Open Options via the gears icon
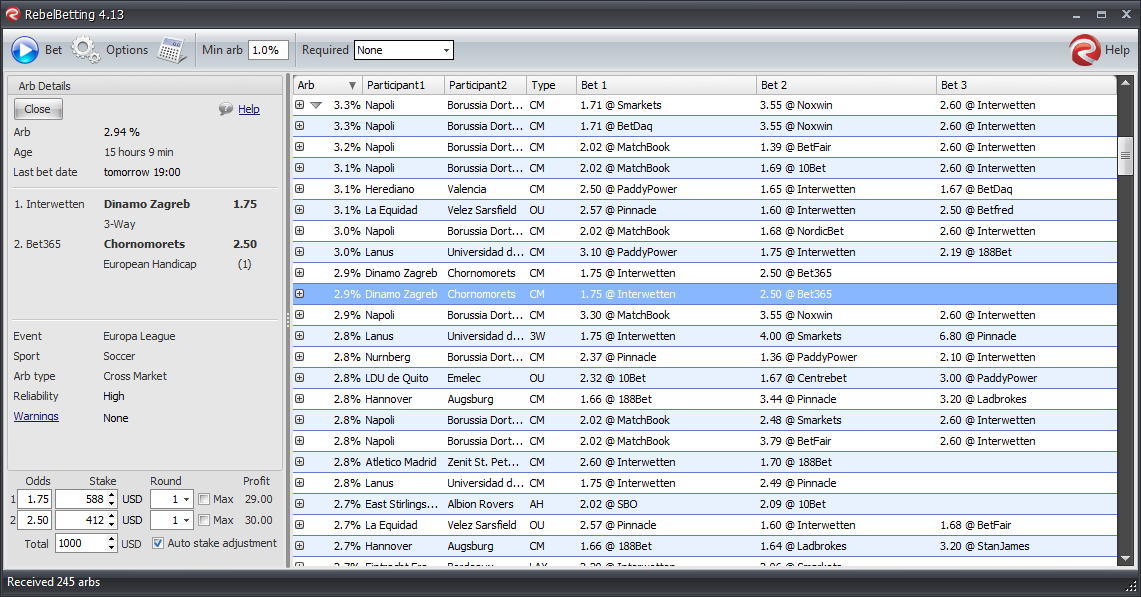This screenshot has height=597, width=1141. (x=85, y=50)
